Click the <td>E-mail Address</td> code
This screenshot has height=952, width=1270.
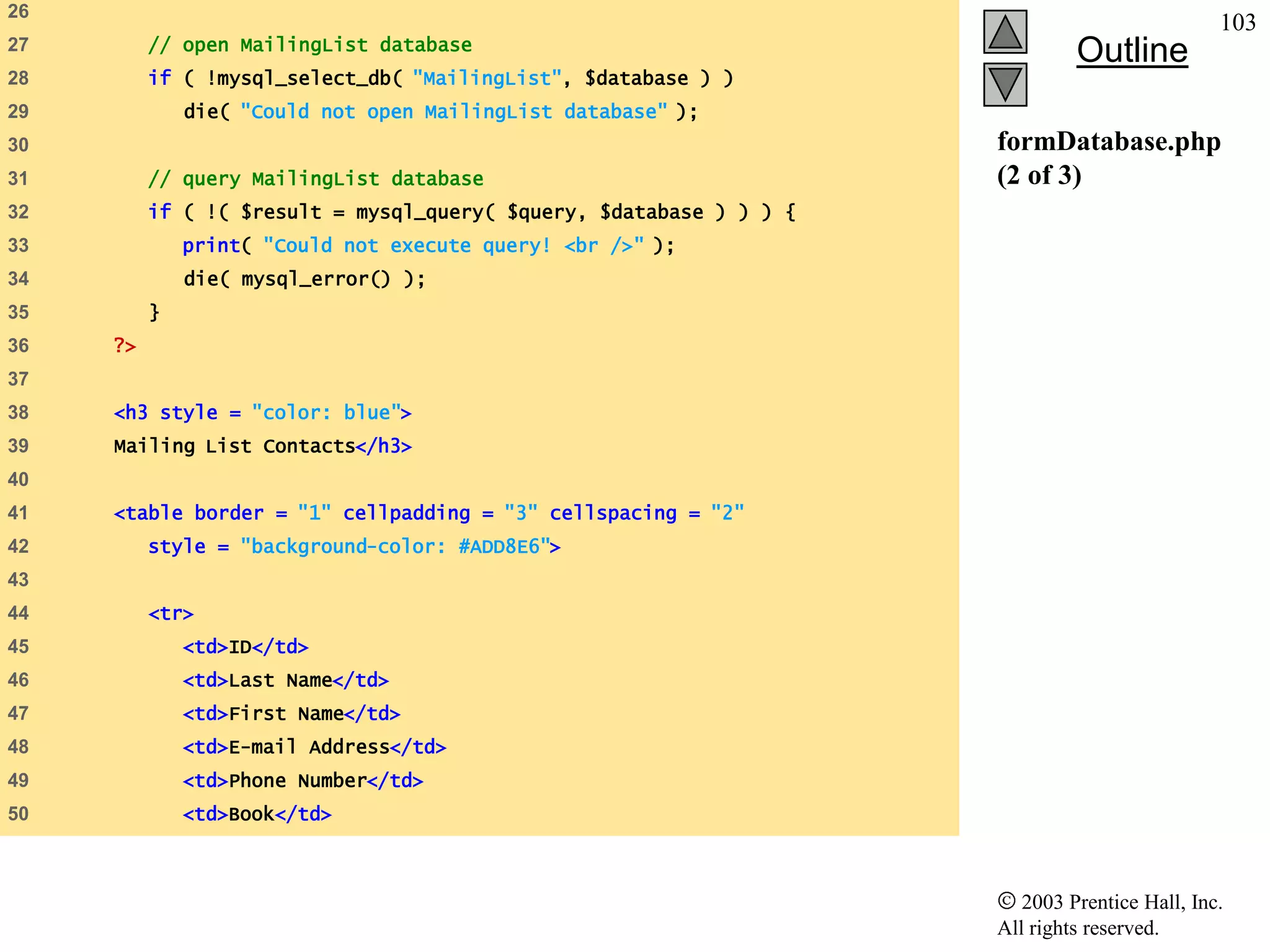314,747
